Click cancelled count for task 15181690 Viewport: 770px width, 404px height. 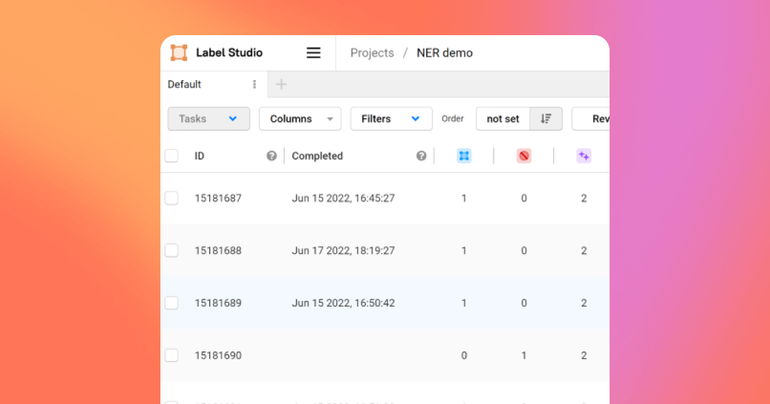tap(524, 355)
